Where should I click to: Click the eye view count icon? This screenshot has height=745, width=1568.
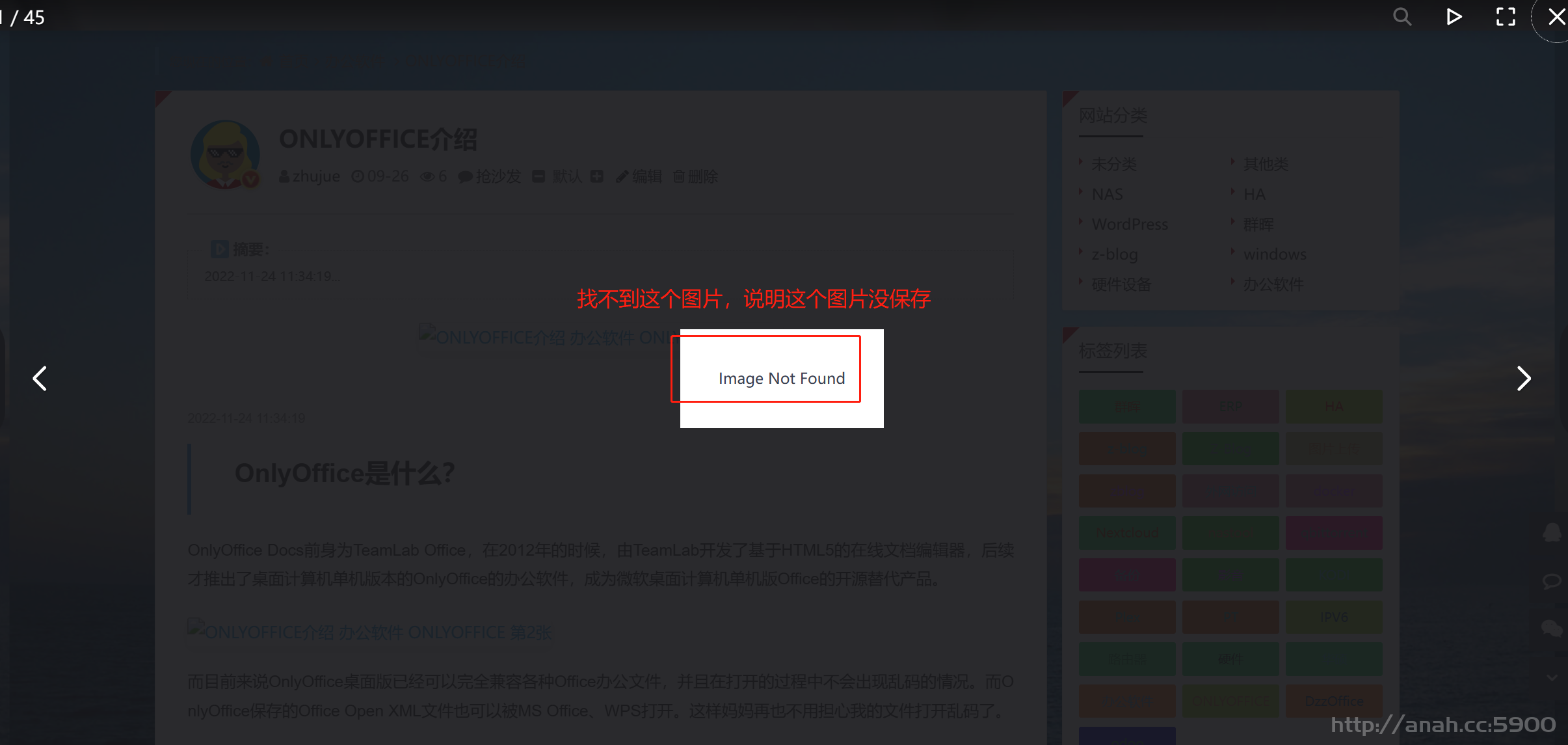pos(427,176)
